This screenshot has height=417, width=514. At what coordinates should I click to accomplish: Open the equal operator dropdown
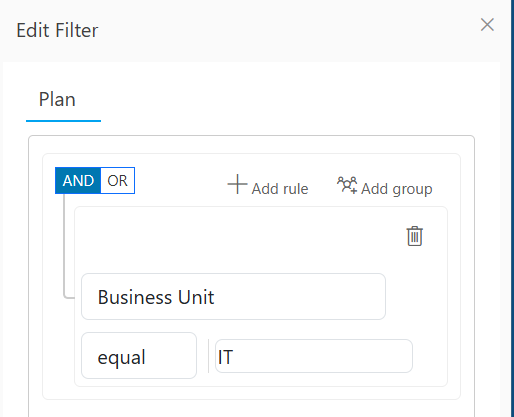(139, 355)
